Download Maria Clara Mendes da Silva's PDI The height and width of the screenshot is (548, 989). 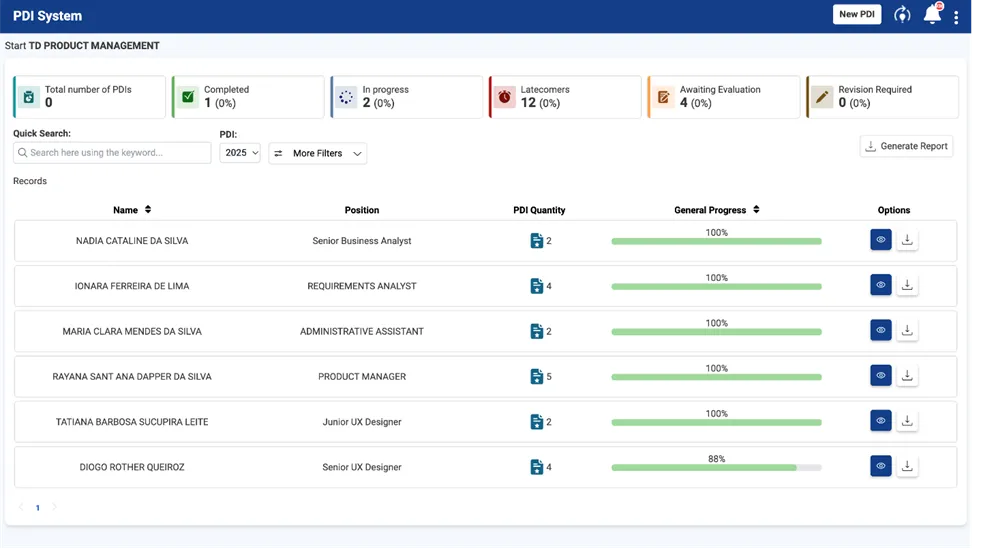coord(907,330)
